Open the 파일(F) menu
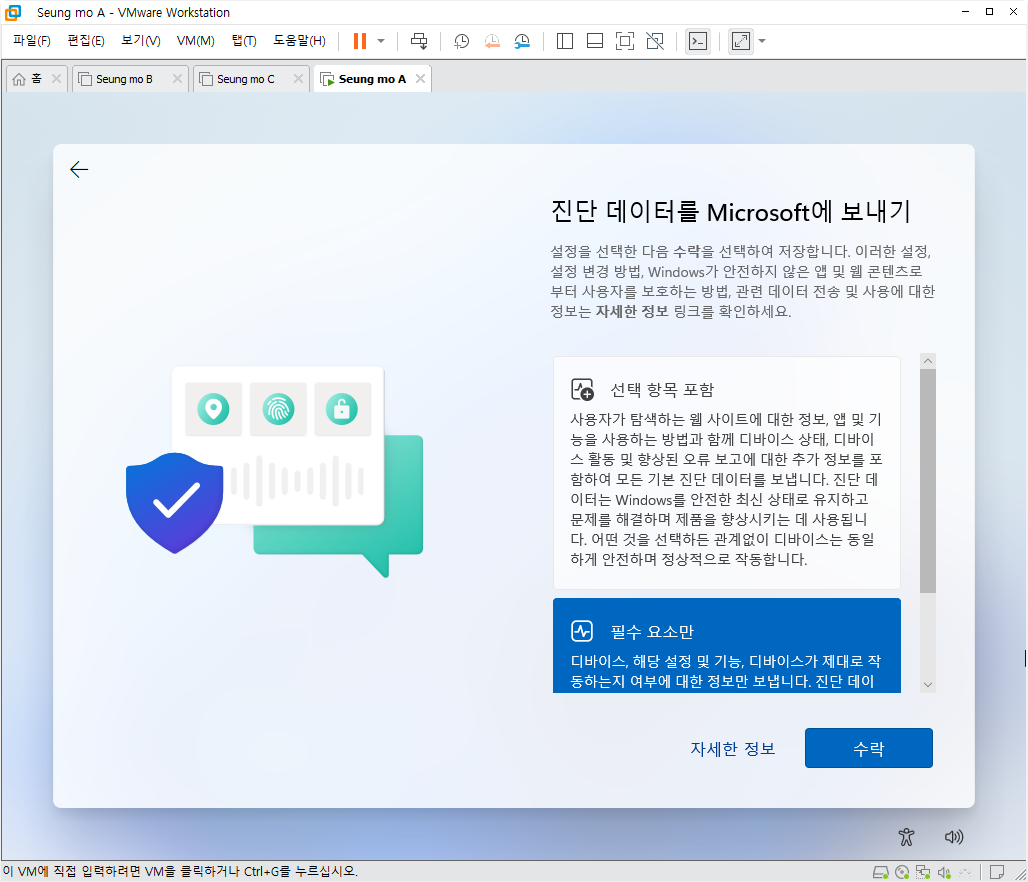 [31, 41]
